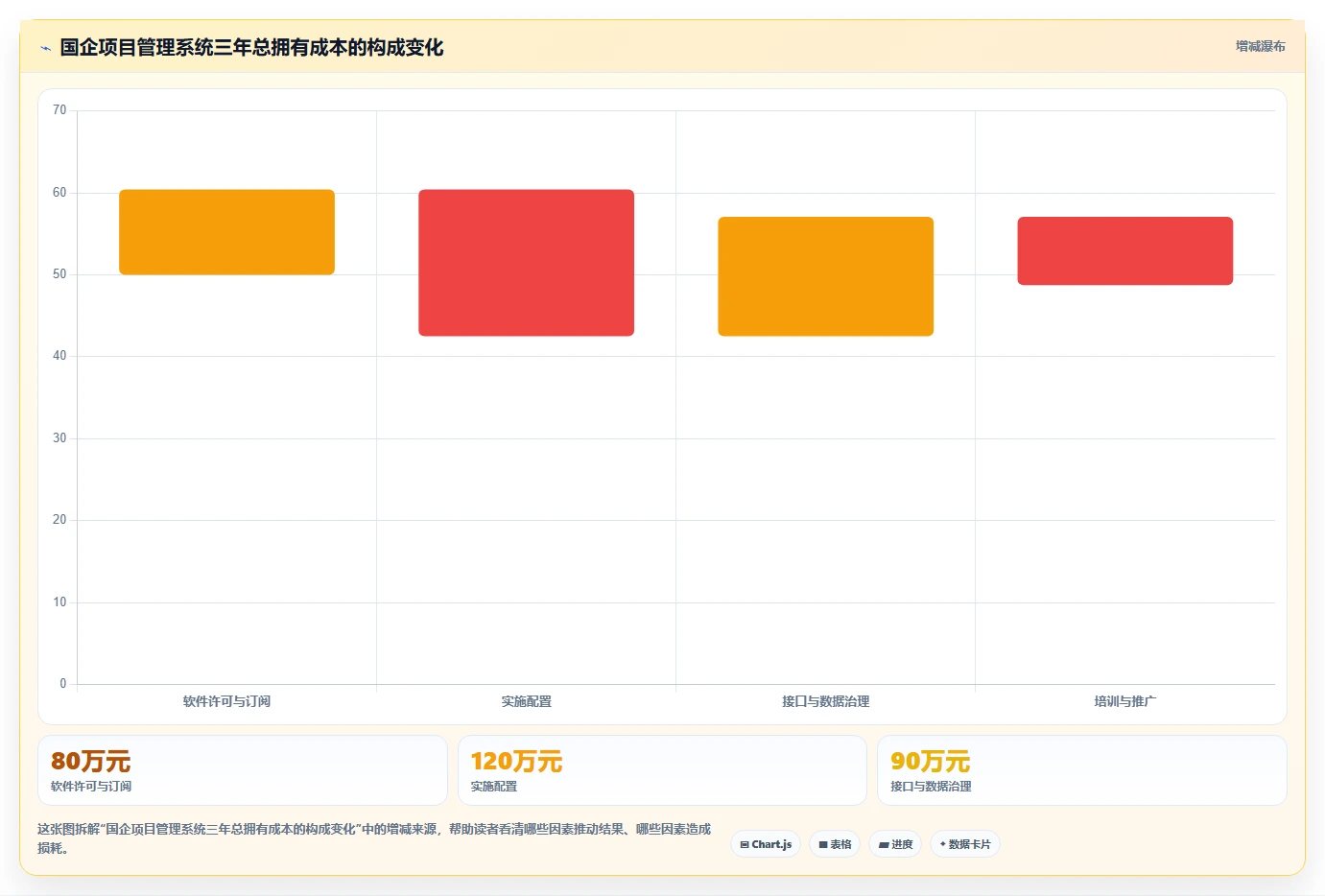Screen dimensions: 1325x896
Task: Click the title 国企项目管理系统三年总拥有成本的构成变化
Action: tap(251, 47)
